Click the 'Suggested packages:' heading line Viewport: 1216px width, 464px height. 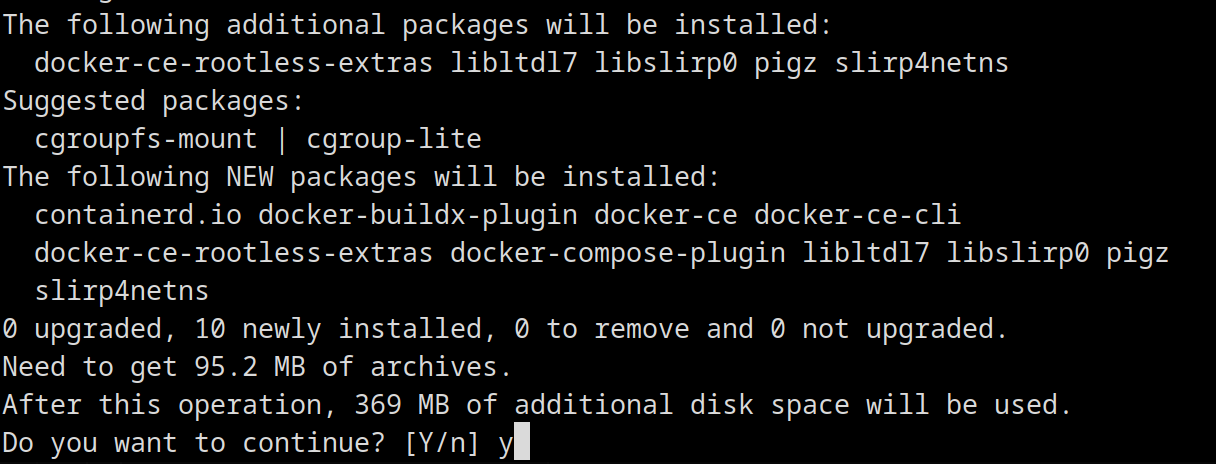[x=154, y=101]
